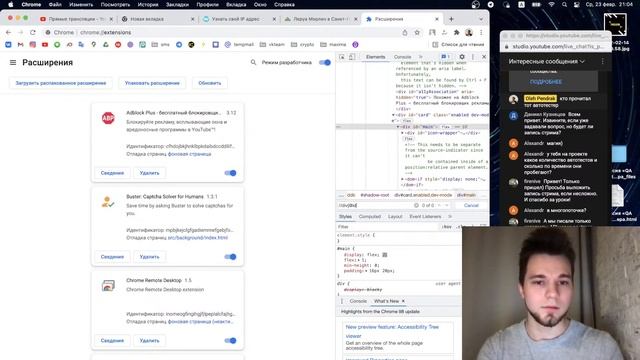Screen dimensions: 640x360
Task: Click the Update extensions button
Action: (210, 83)
